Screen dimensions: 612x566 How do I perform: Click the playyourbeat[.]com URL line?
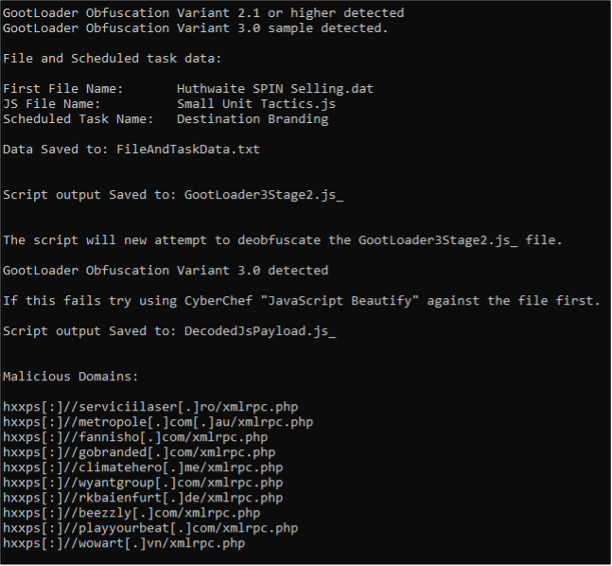pyautogui.click(x=150, y=529)
